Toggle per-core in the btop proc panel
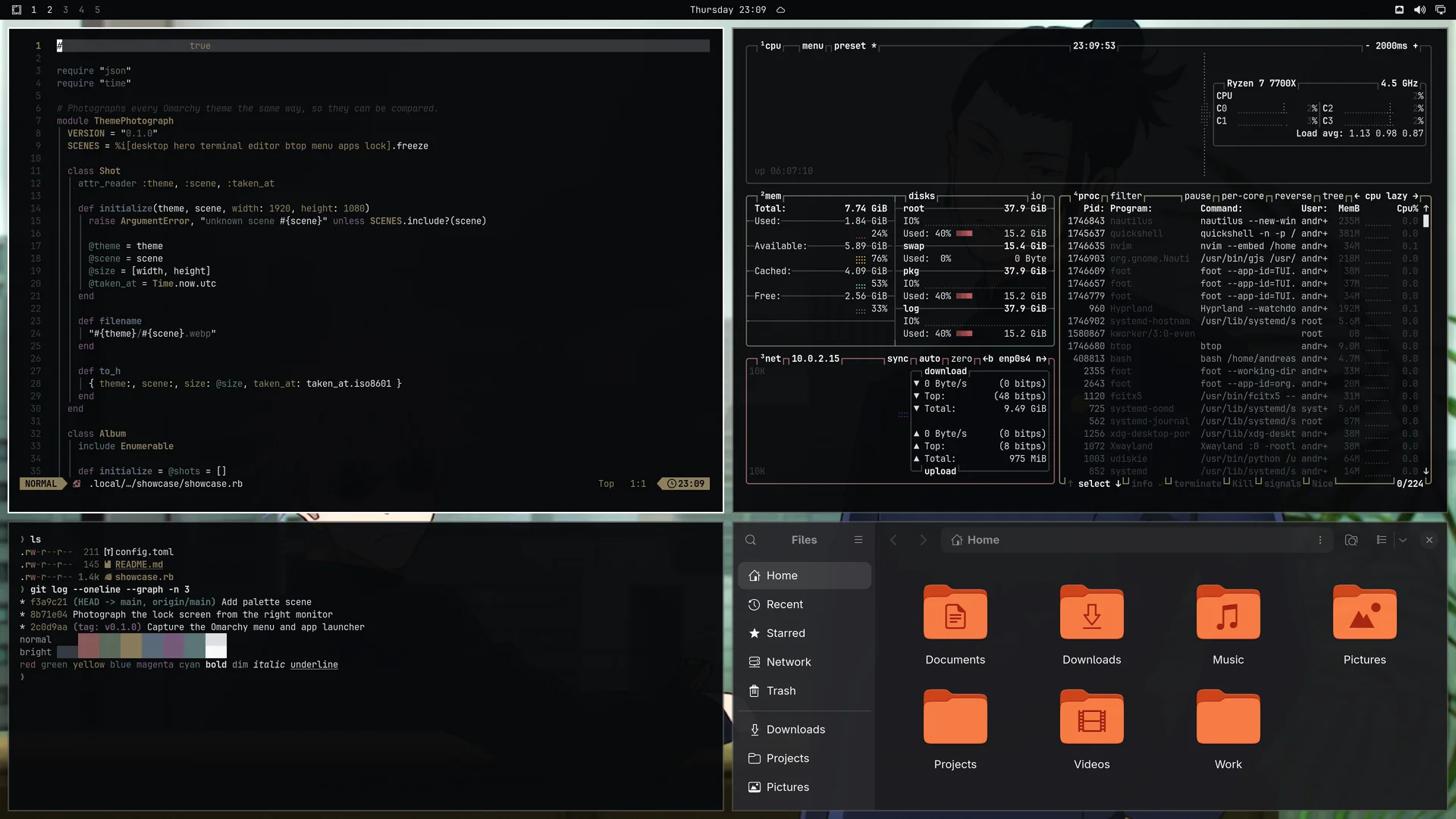1456x819 pixels. click(1243, 196)
